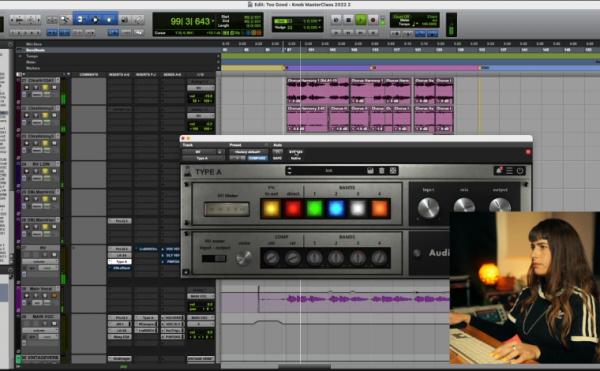Open the Type A hamburger menu icon
This screenshot has width=600, height=371.
(509, 171)
